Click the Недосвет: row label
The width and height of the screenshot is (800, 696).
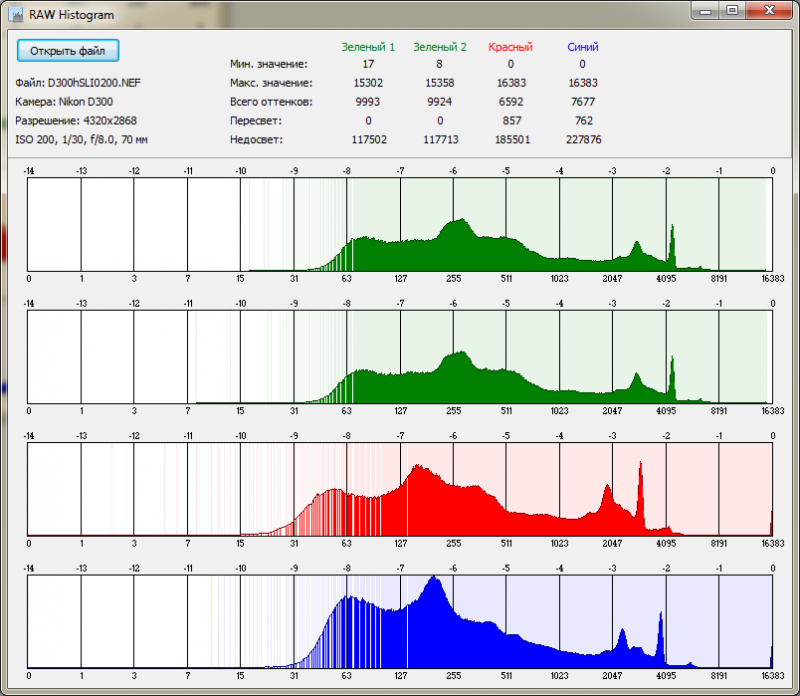tap(256, 140)
